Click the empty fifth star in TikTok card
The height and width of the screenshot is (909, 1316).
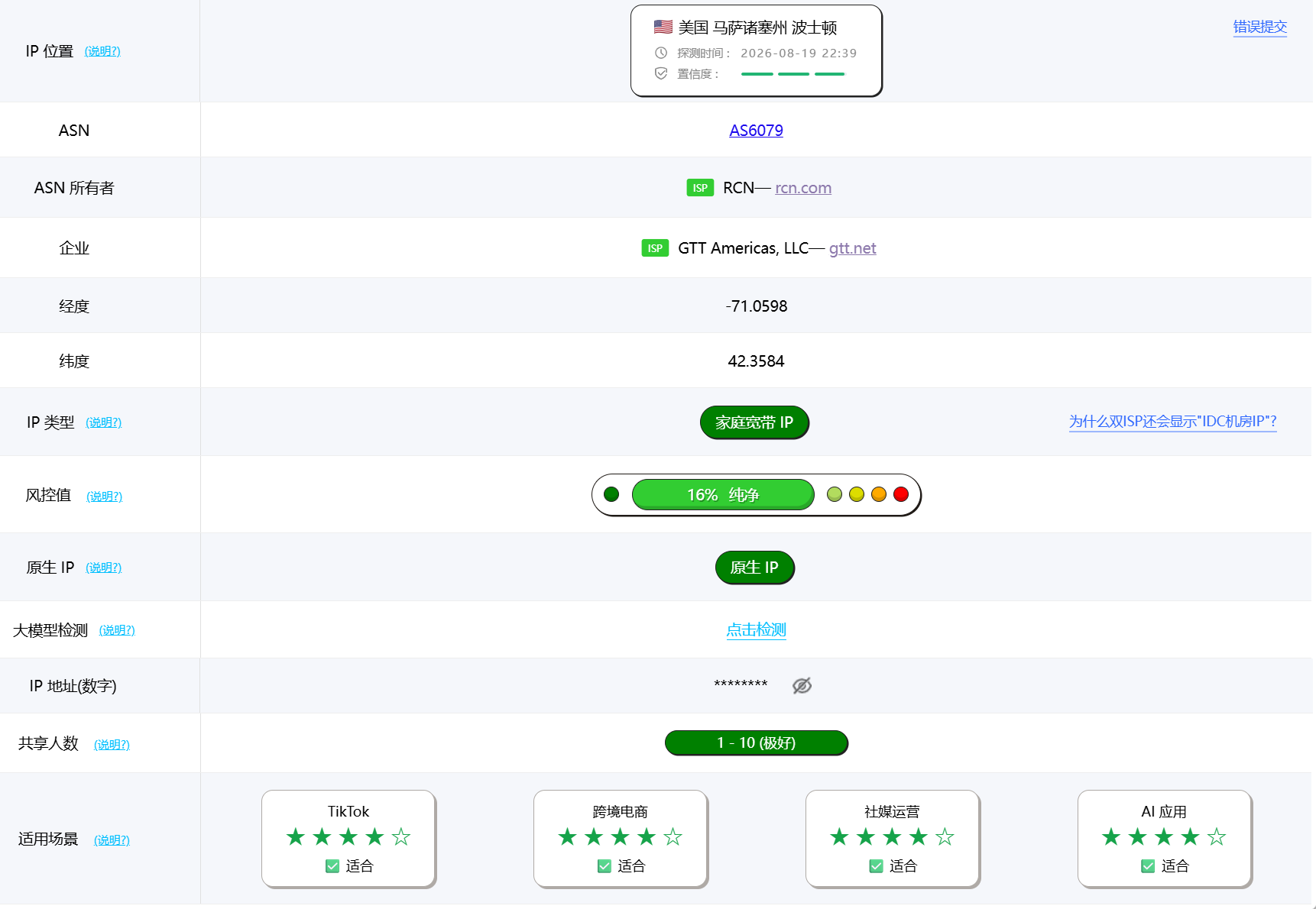coord(401,837)
